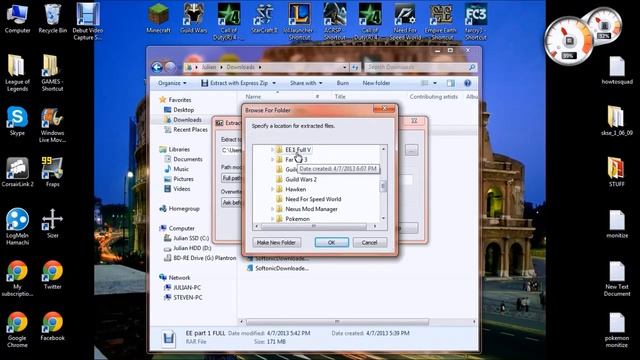
Task: Open the Share with dropdown
Action: click(306, 83)
